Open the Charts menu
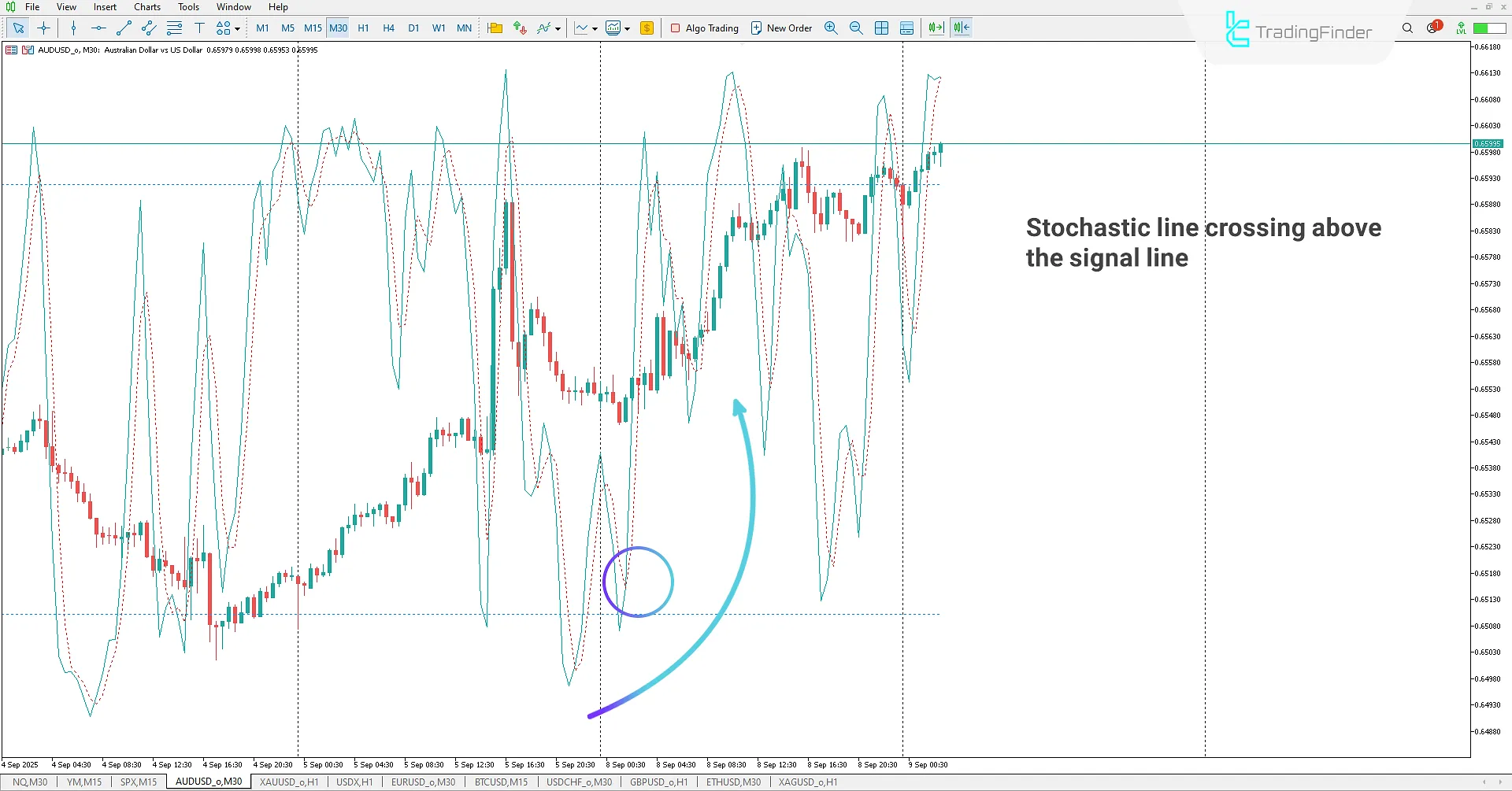1512x791 pixels. (x=146, y=6)
